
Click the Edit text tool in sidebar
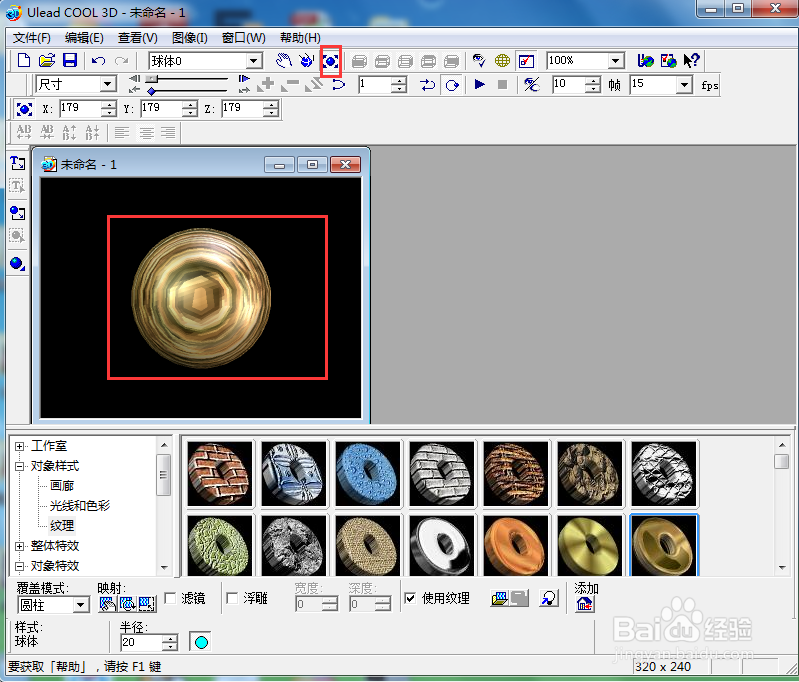tap(17, 186)
